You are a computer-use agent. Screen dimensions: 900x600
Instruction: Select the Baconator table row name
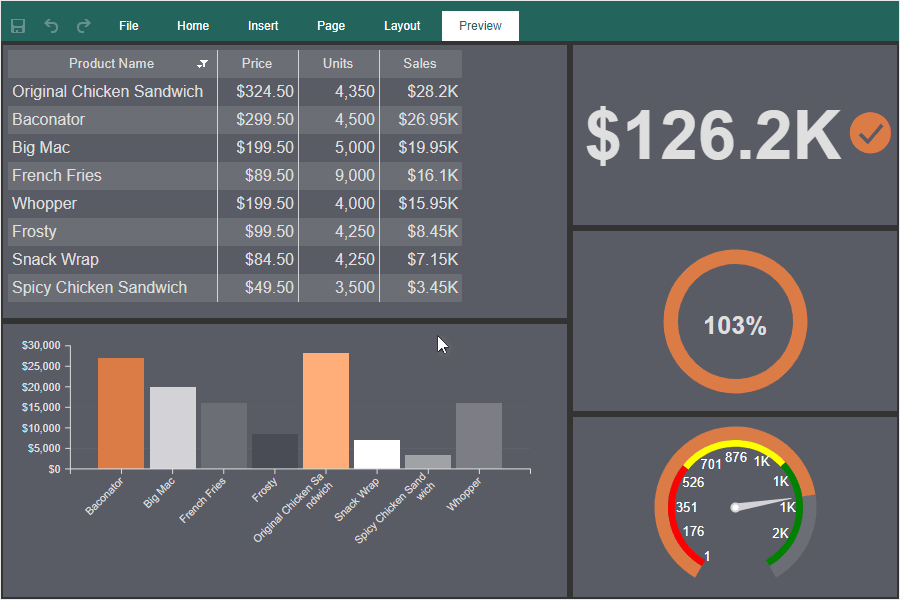[49, 119]
